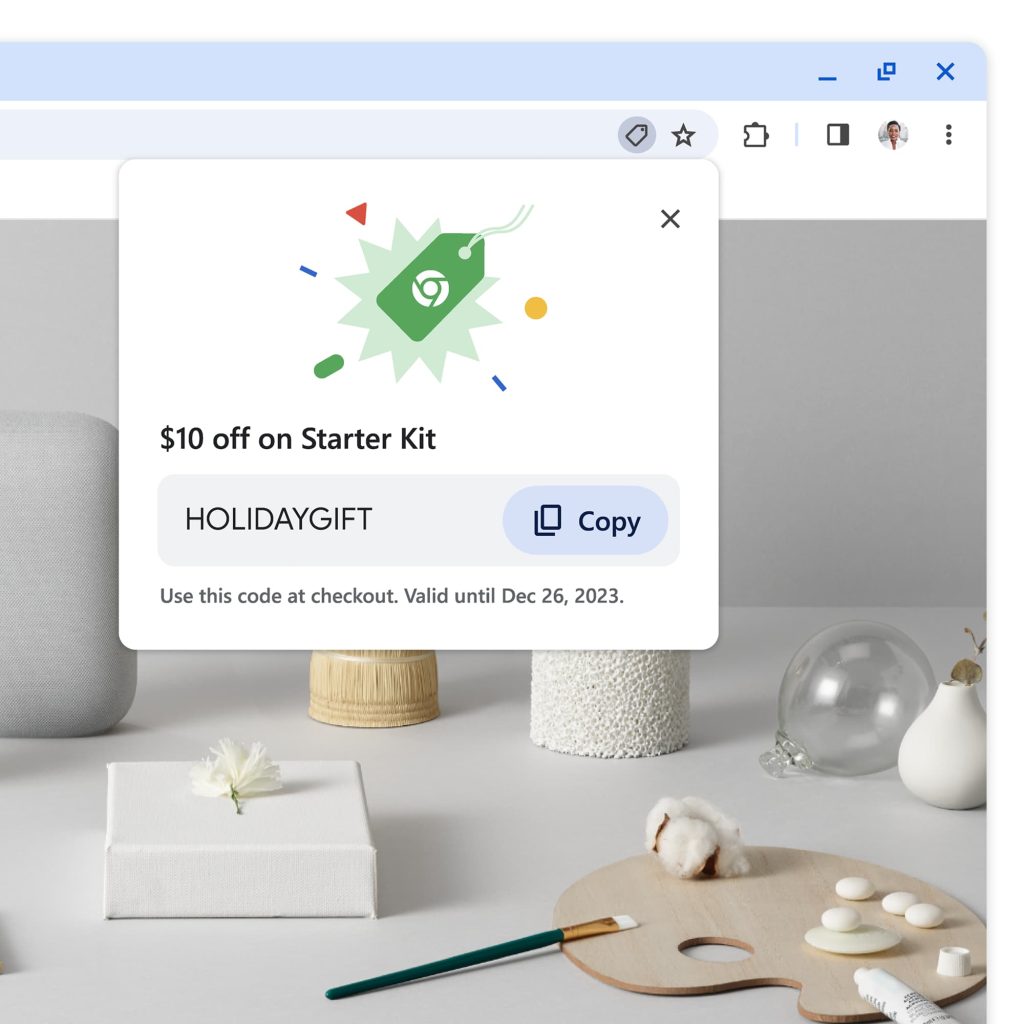Toggle the side panel icon

[x=838, y=135]
